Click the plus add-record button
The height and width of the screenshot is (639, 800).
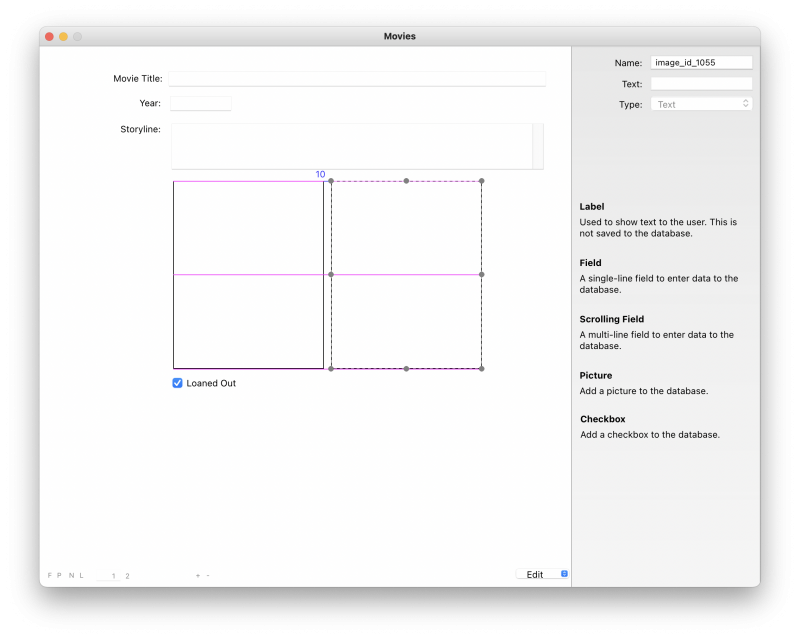click(x=197, y=575)
